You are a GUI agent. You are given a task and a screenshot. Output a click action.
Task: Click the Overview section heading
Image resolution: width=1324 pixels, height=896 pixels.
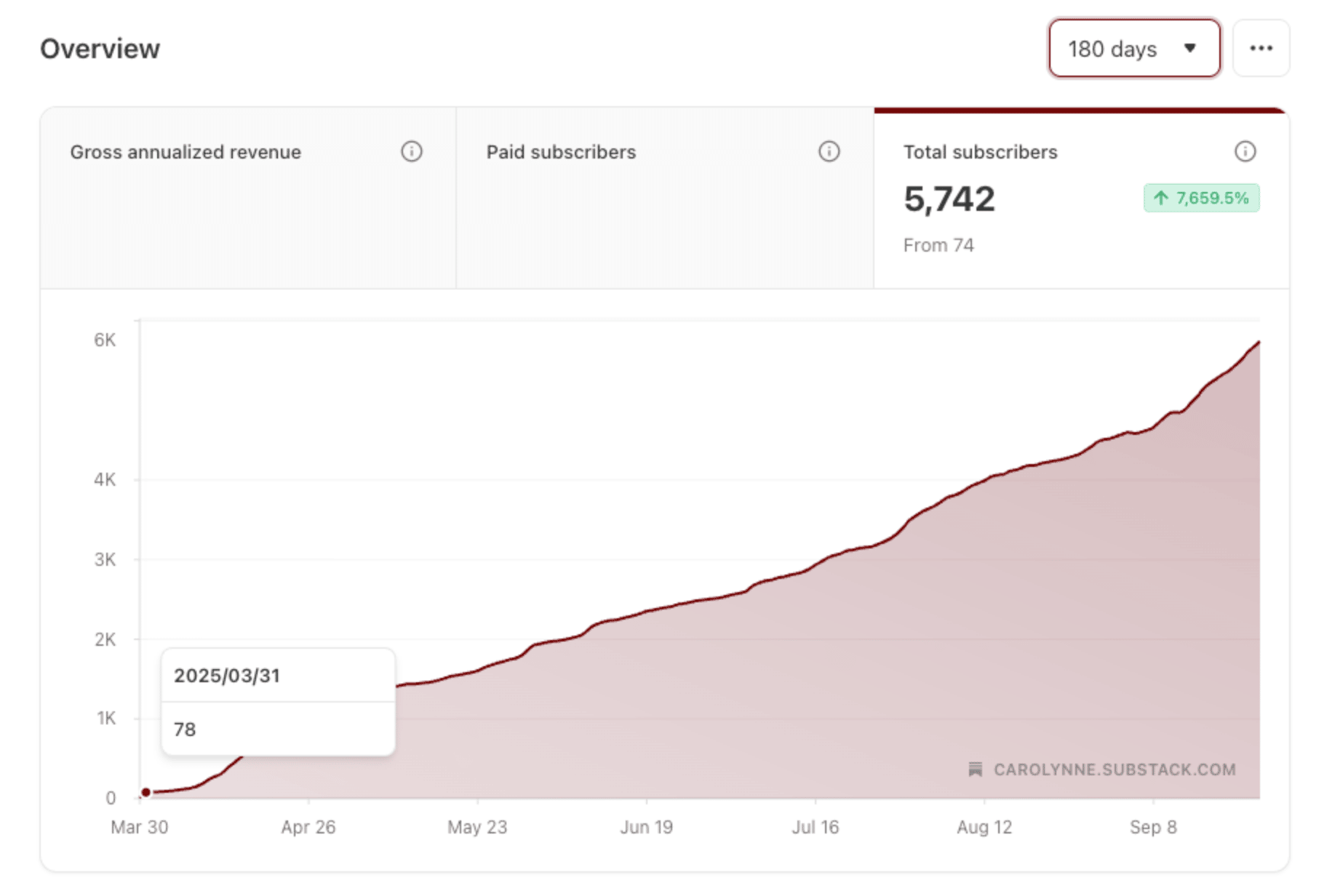[100, 49]
